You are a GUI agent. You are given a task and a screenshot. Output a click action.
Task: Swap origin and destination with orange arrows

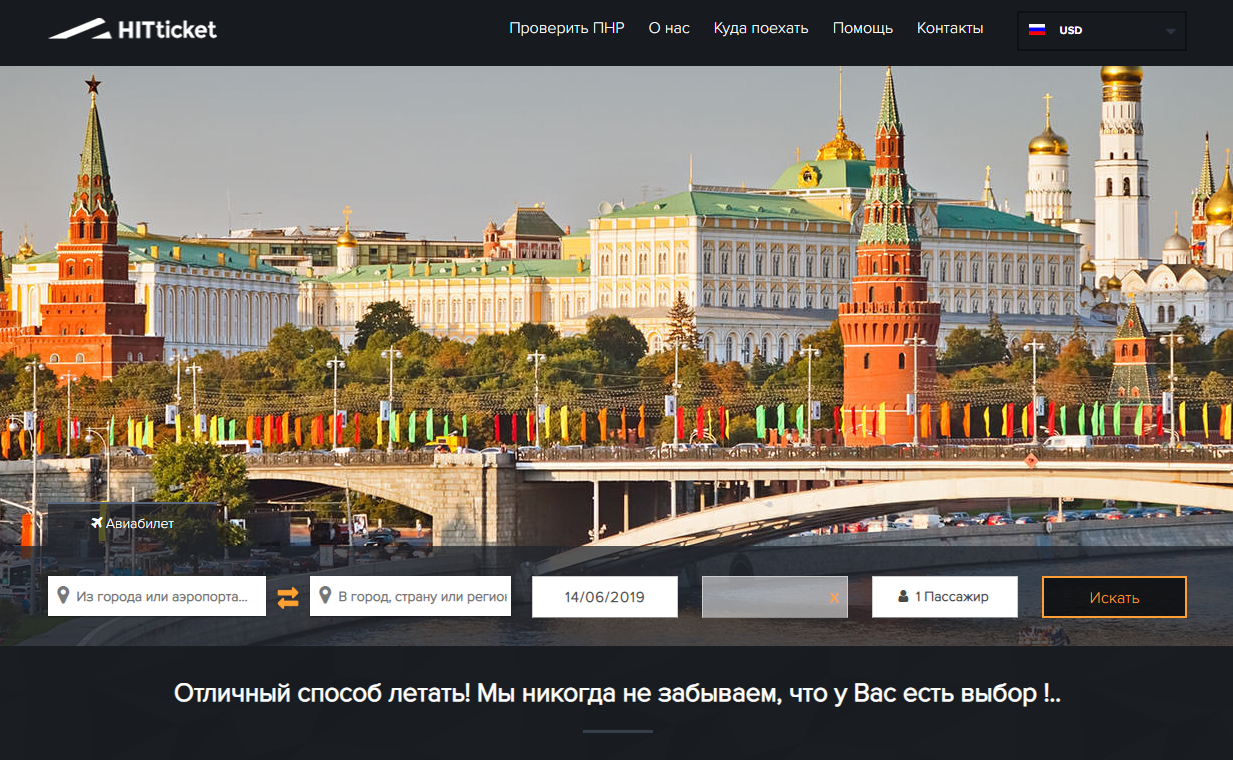288,597
